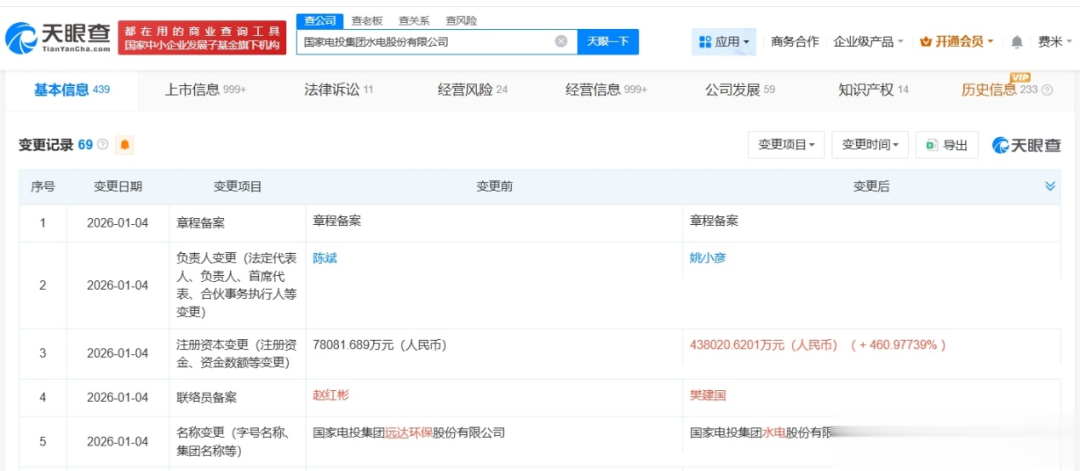
Task: Click the 变更前 column header
Action: (x=494, y=187)
